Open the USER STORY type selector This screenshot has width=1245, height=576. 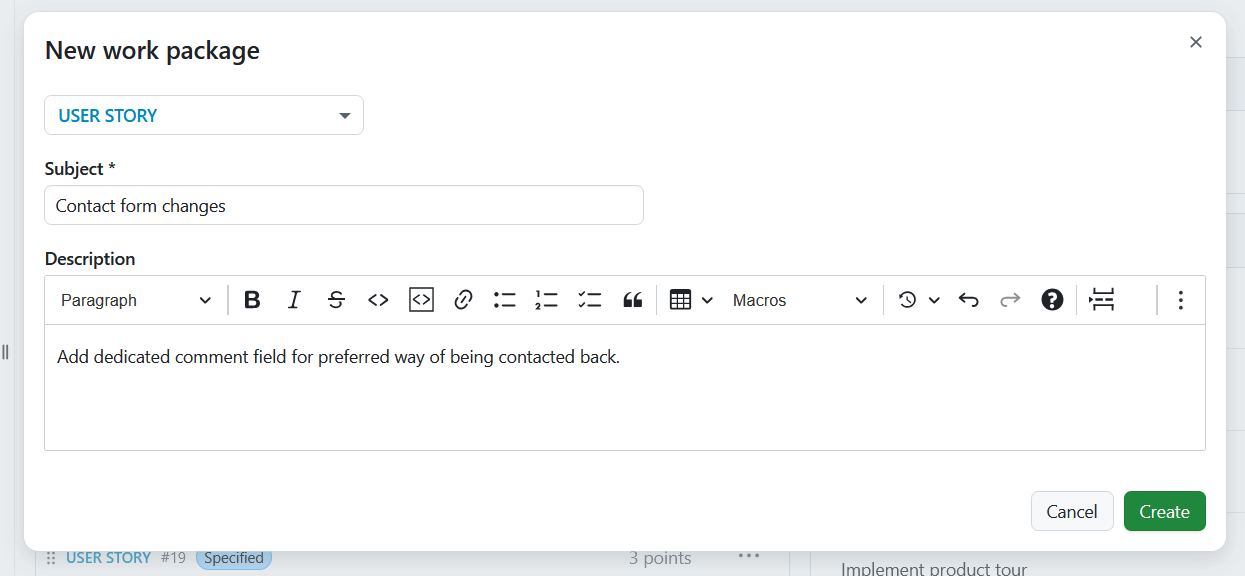203,115
